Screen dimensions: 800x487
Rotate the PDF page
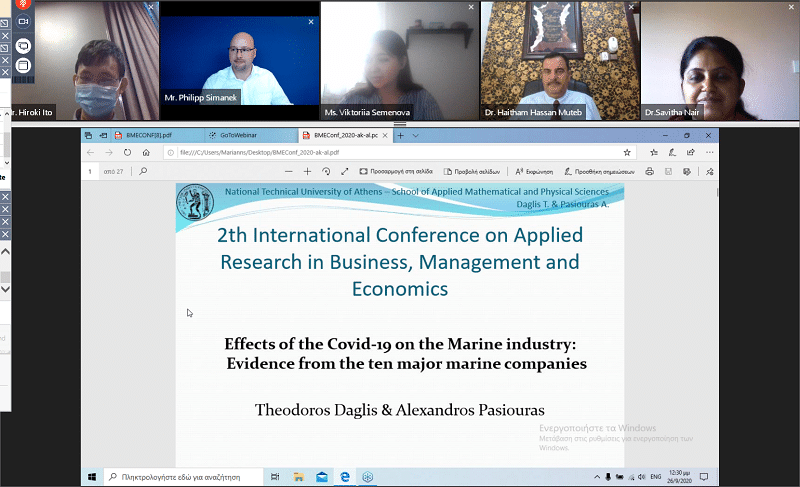[326, 172]
